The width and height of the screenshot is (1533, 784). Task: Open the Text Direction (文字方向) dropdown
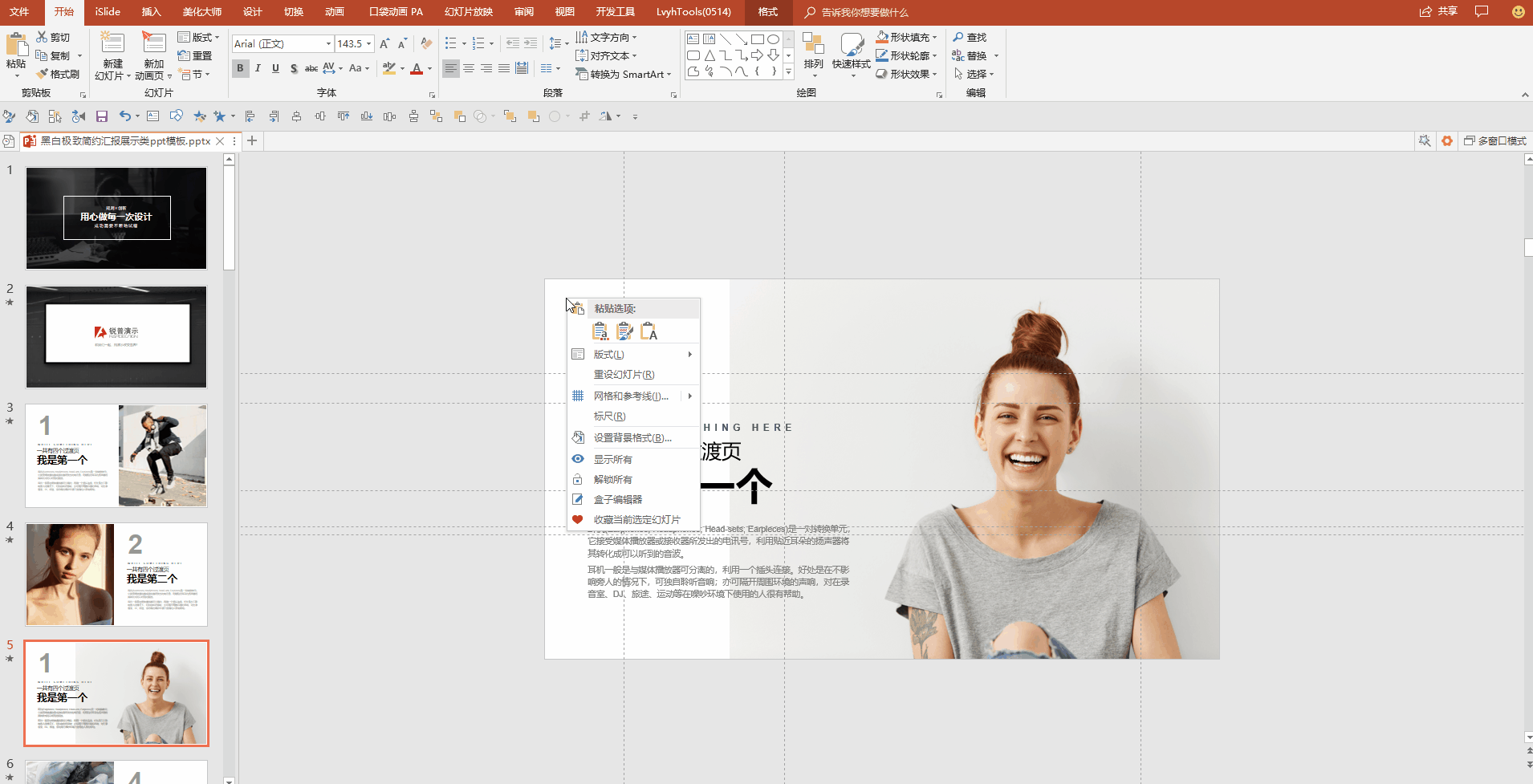coord(606,38)
